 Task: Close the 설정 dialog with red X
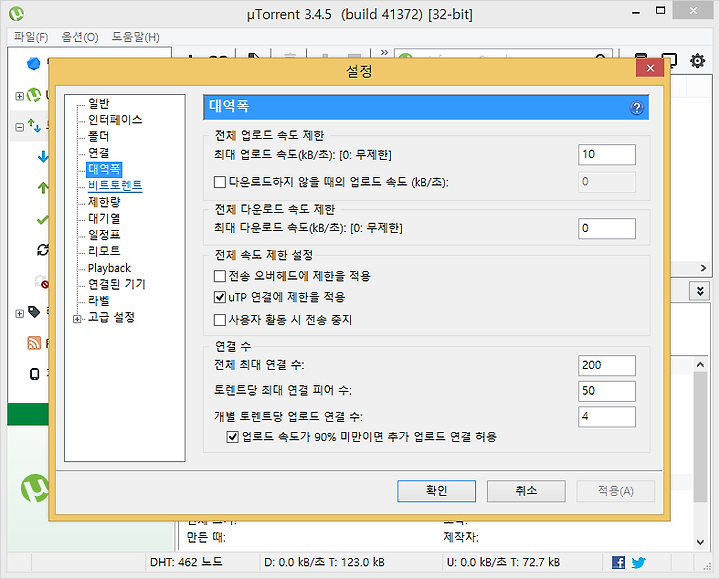click(x=650, y=68)
